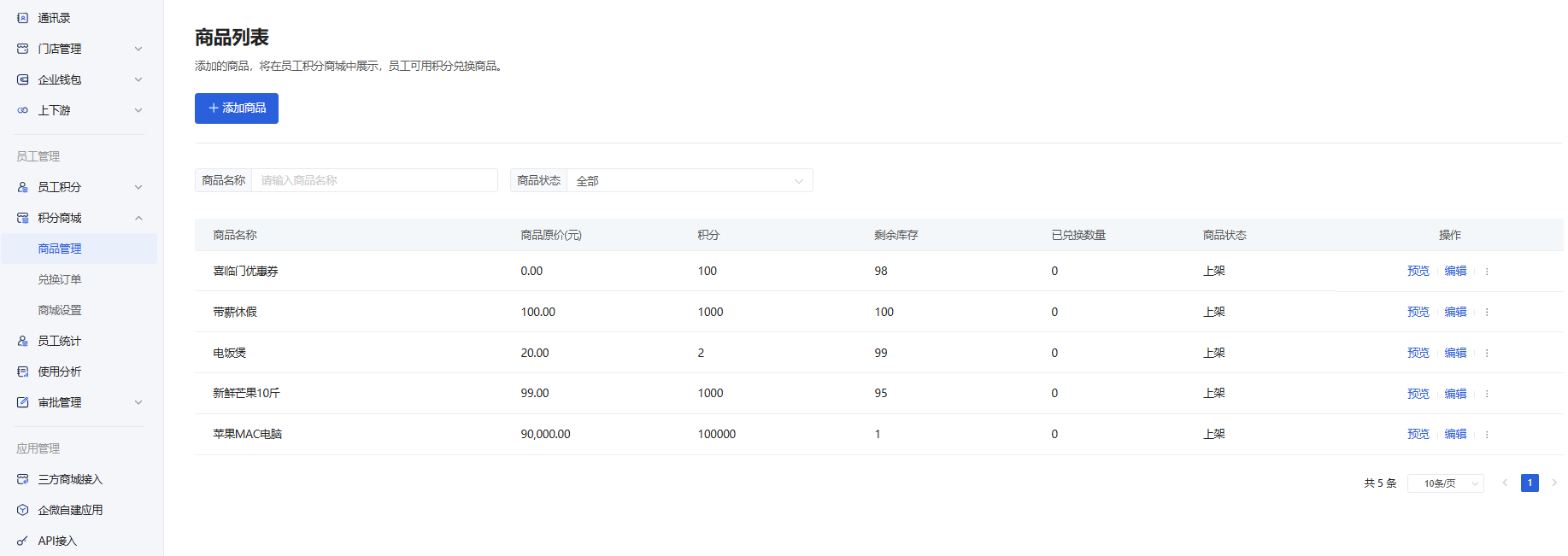Click 苹果MAC电脑 product name cell
1568x556 pixels.
coord(247,434)
